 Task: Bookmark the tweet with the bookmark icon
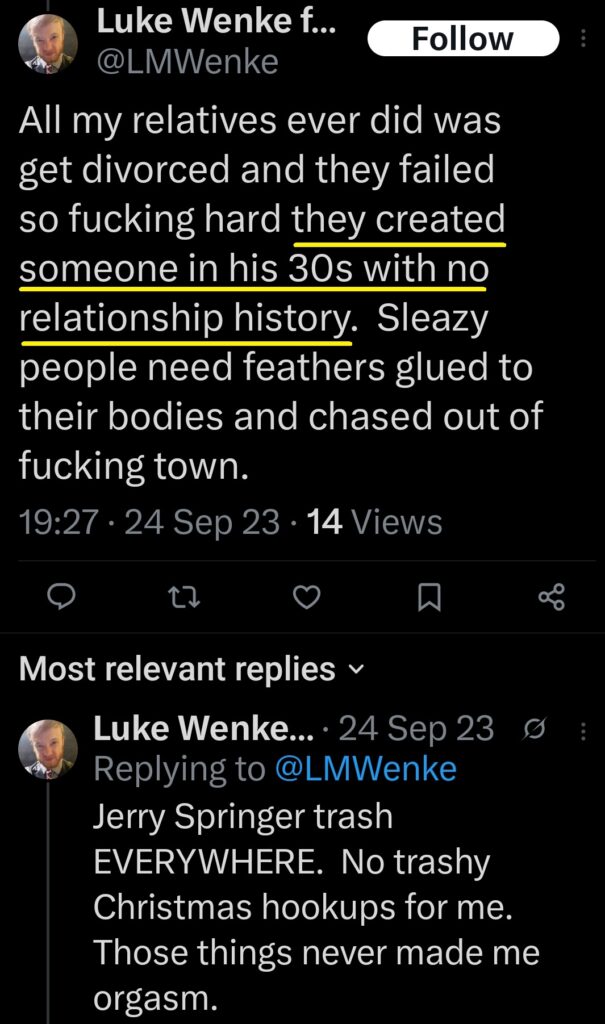pos(428,597)
